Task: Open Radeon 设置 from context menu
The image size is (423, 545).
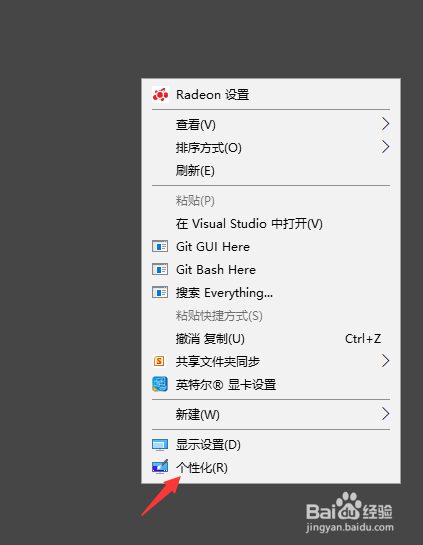Action: coord(271,95)
